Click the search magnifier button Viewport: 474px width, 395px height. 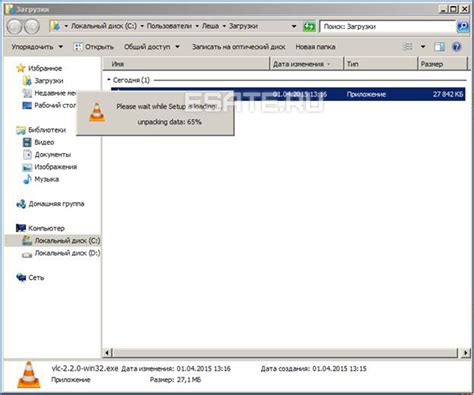click(x=463, y=27)
